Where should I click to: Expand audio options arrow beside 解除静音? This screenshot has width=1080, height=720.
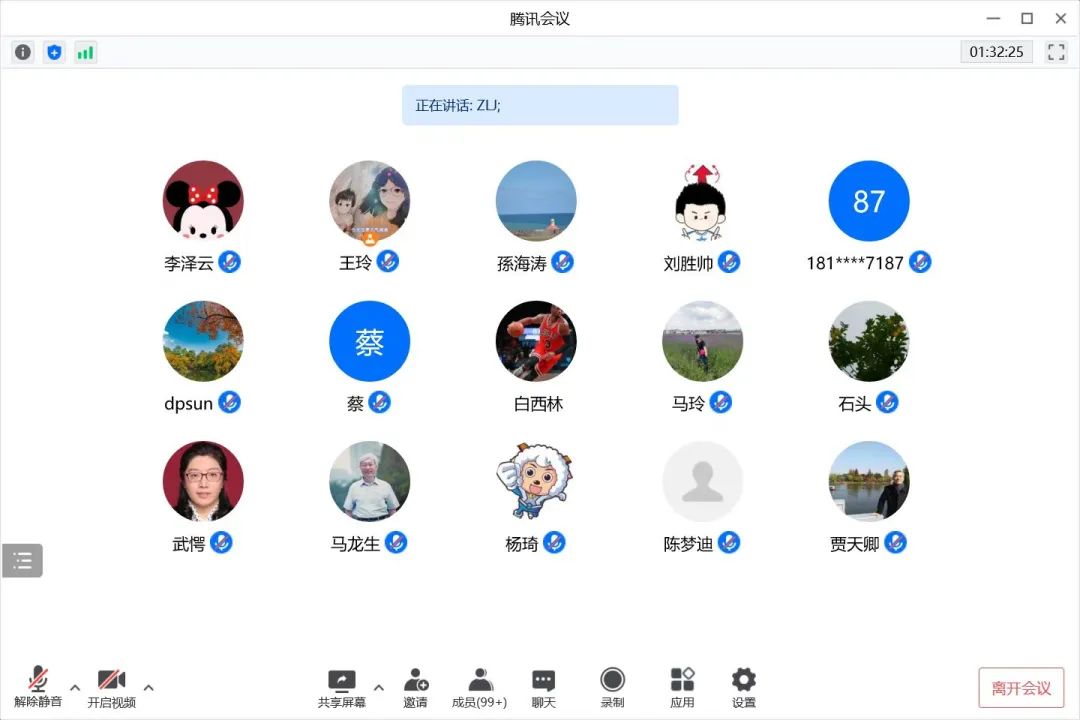(x=75, y=687)
